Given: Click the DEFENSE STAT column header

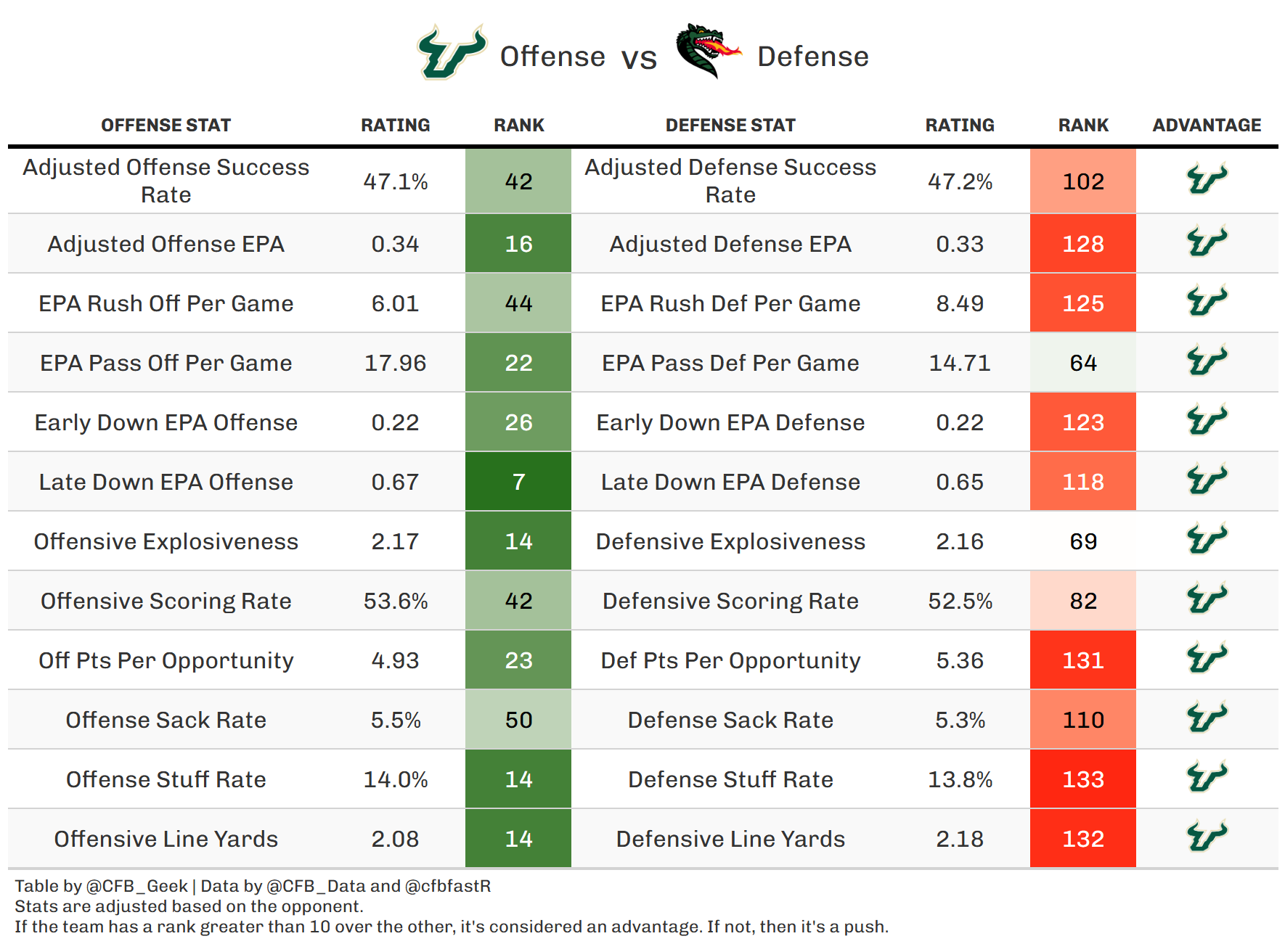Looking at the screenshot, I should (x=730, y=126).
